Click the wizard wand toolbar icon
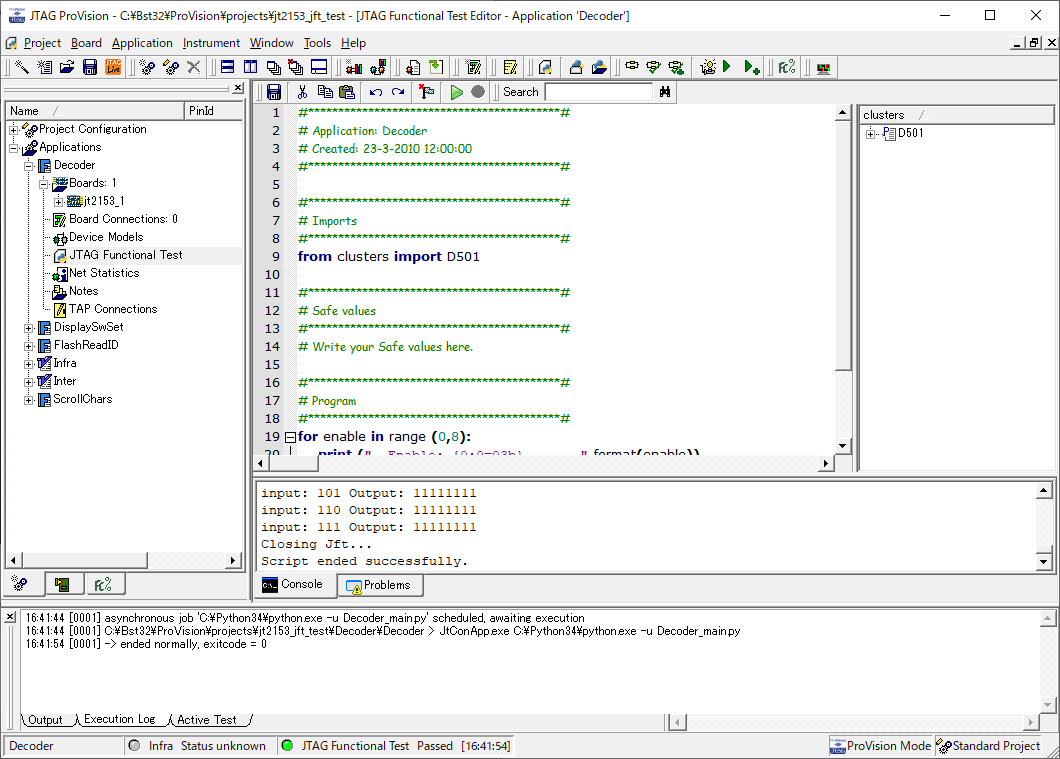1060x759 pixels. (21, 67)
